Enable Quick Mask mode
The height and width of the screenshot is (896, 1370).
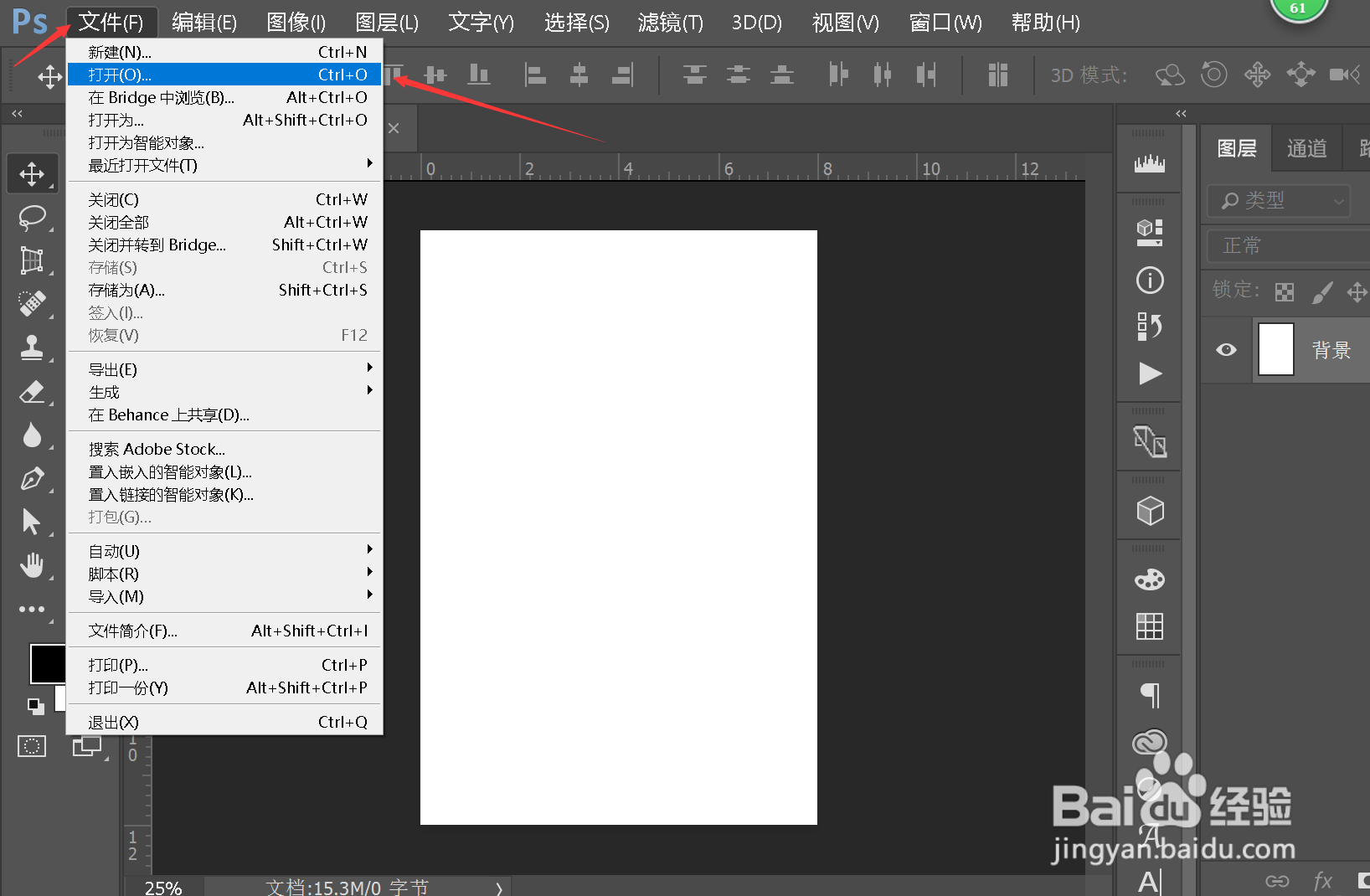pyautogui.click(x=32, y=745)
